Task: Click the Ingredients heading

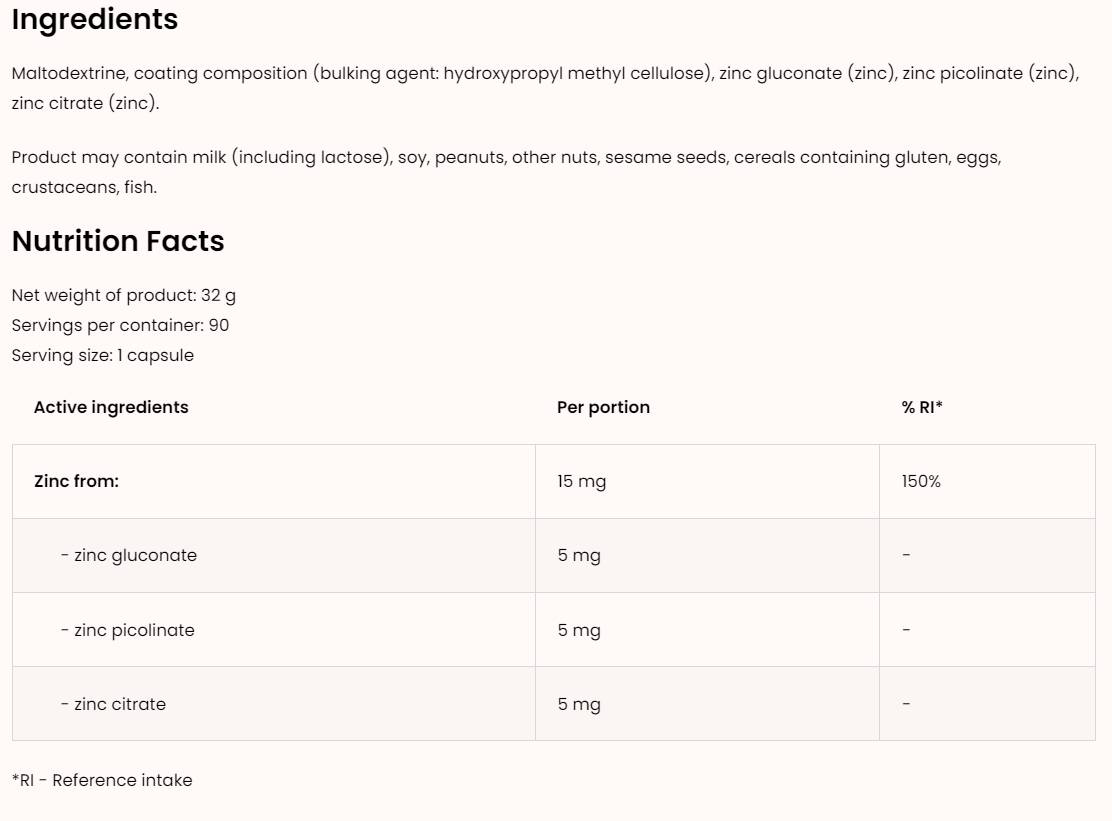Action: [x=95, y=20]
